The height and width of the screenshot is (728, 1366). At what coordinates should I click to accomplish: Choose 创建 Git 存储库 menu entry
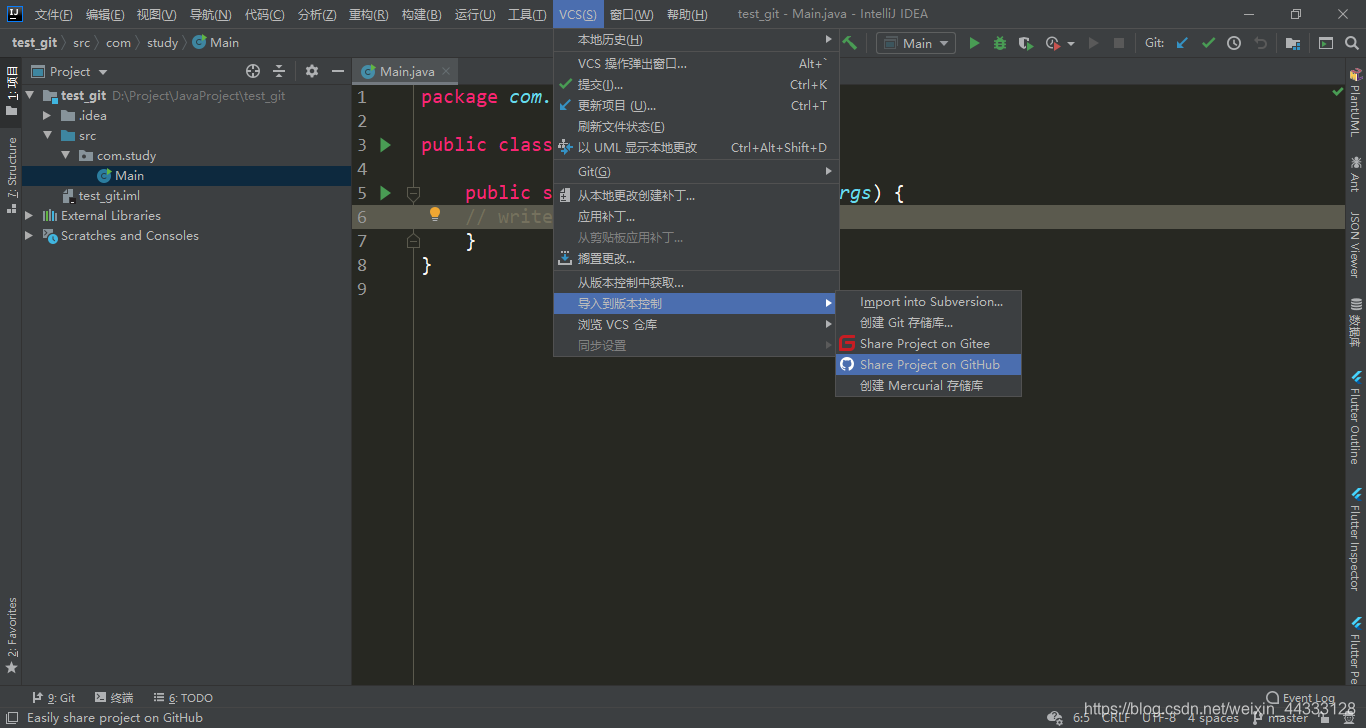tap(928, 323)
